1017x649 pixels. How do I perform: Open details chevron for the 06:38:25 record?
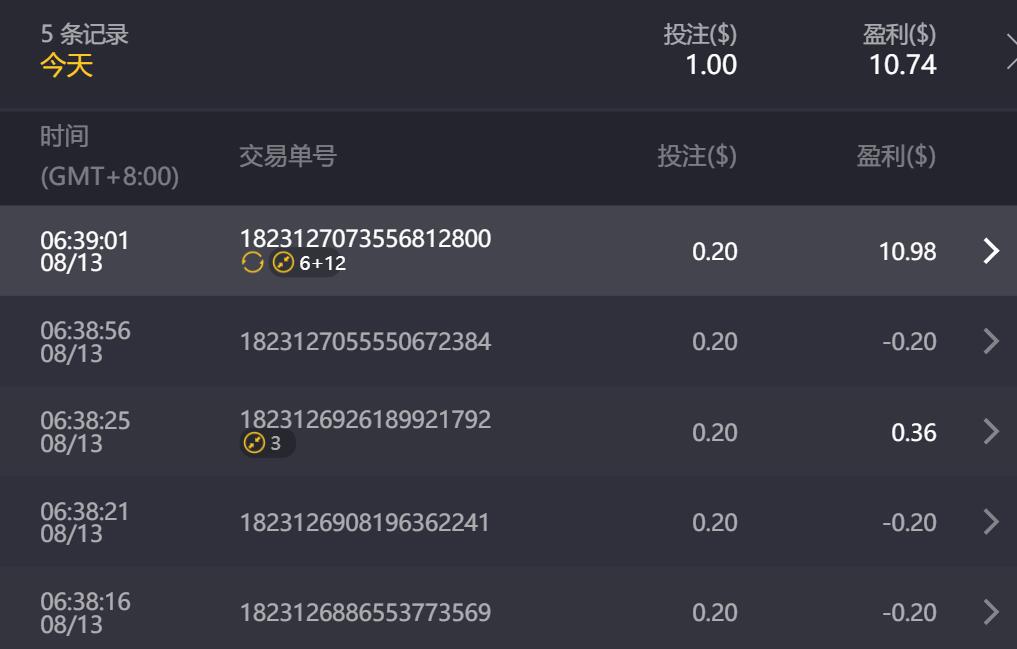tap(991, 432)
